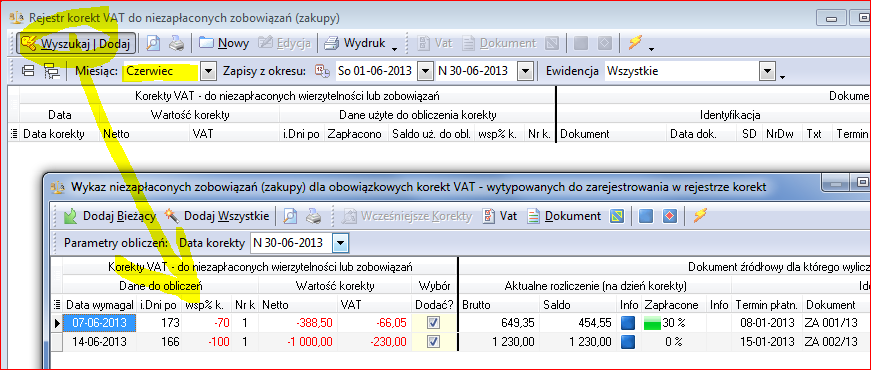Screen dimensions: 871x370
Task: Click Vat button in Wykaz window
Action: coord(499,216)
